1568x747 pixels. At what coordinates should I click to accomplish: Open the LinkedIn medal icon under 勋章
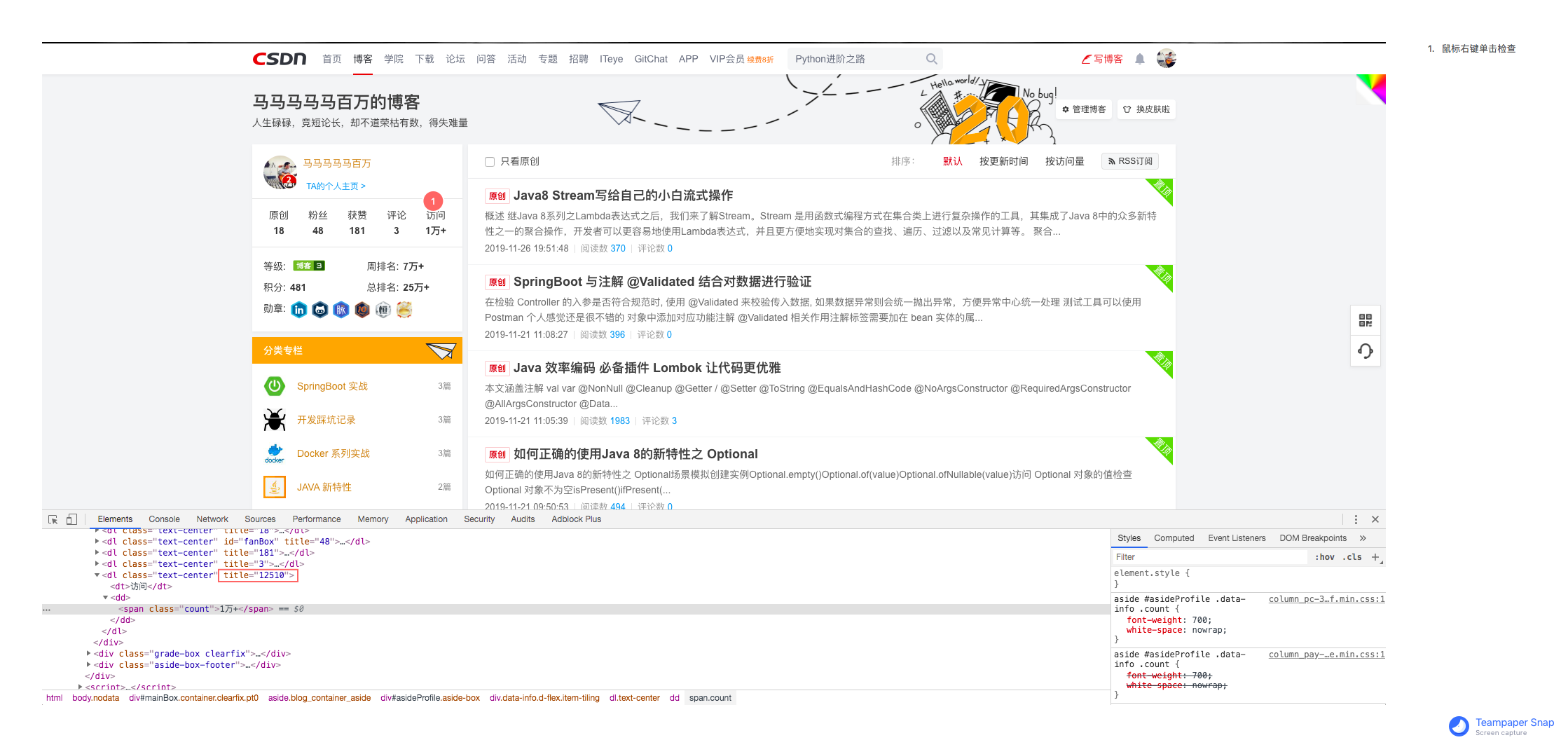(299, 310)
